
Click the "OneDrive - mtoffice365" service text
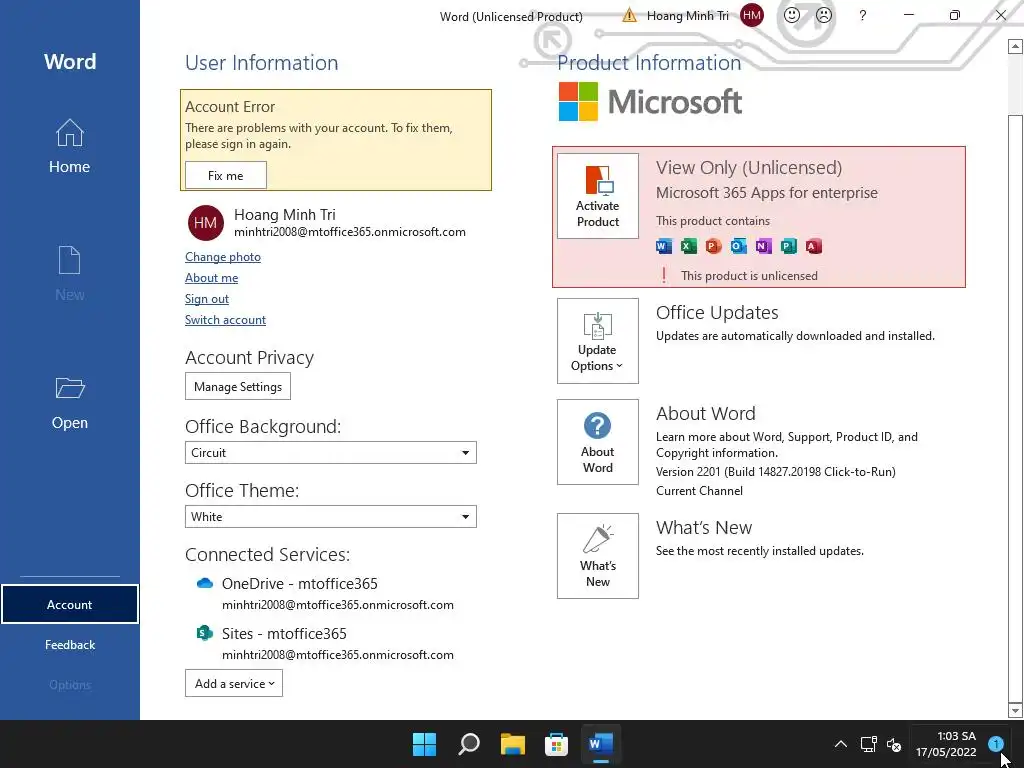coord(300,583)
